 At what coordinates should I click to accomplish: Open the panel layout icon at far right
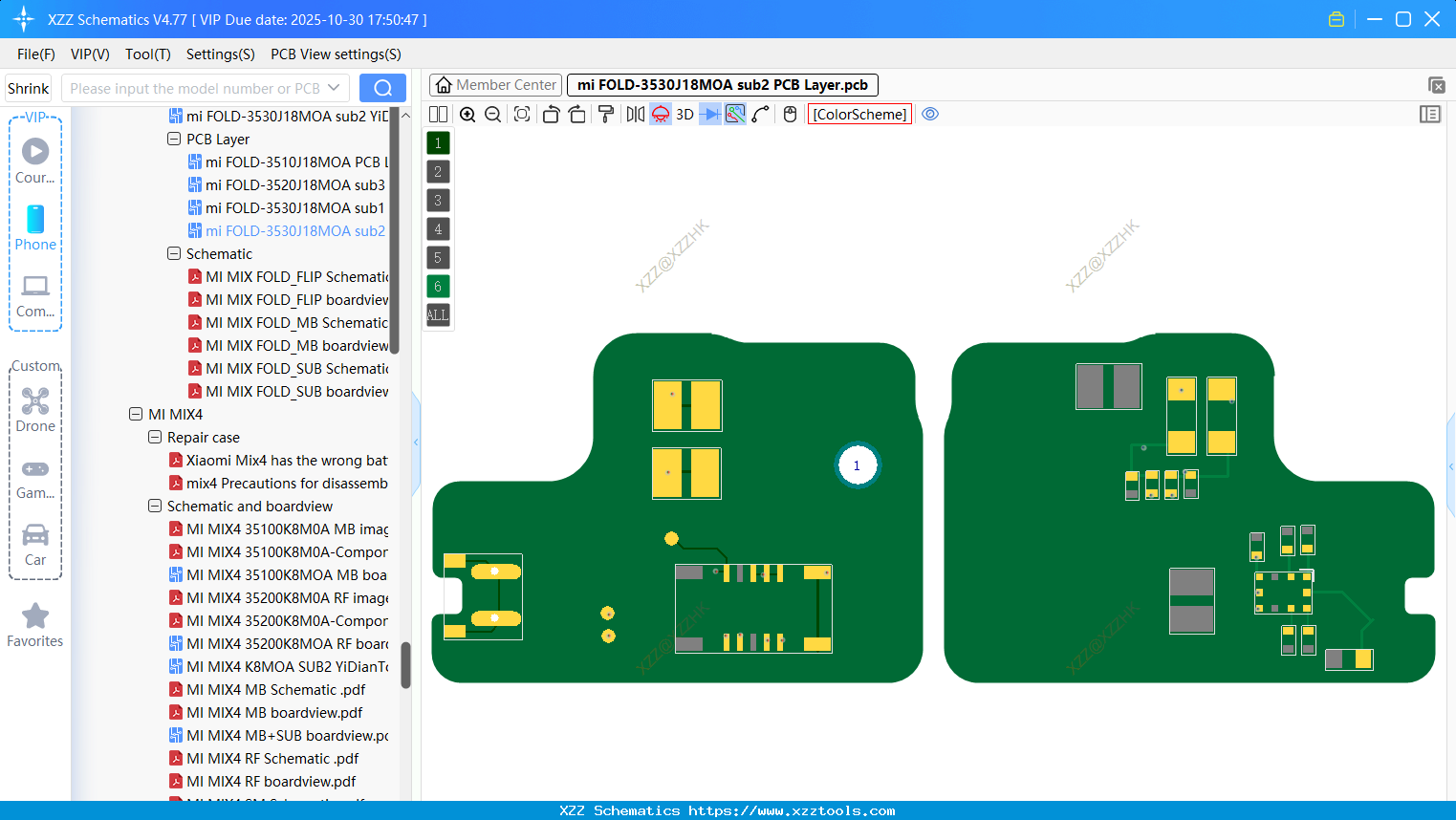[x=1430, y=114]
